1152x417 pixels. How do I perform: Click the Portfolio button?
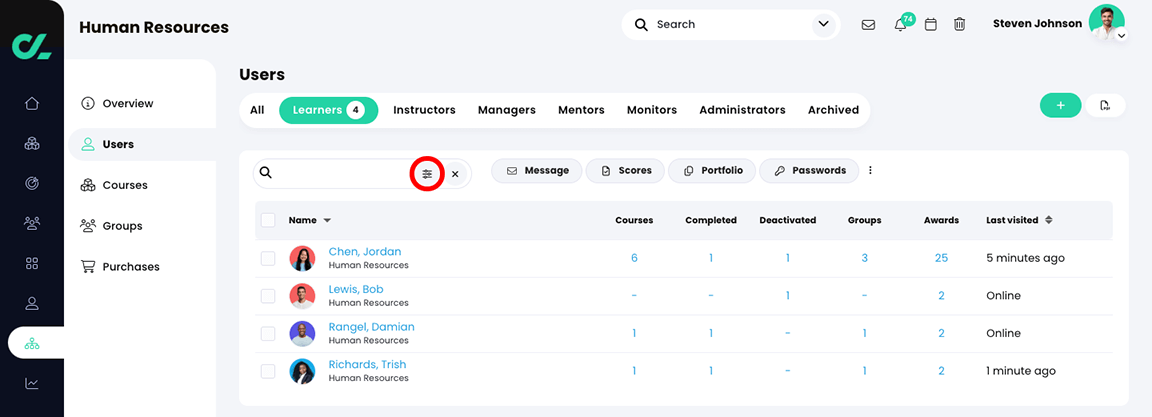712,170
